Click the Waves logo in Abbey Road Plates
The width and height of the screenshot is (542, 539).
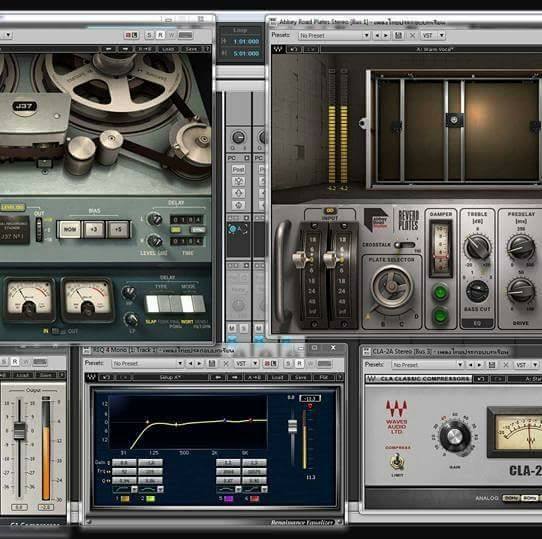[278, 49]
